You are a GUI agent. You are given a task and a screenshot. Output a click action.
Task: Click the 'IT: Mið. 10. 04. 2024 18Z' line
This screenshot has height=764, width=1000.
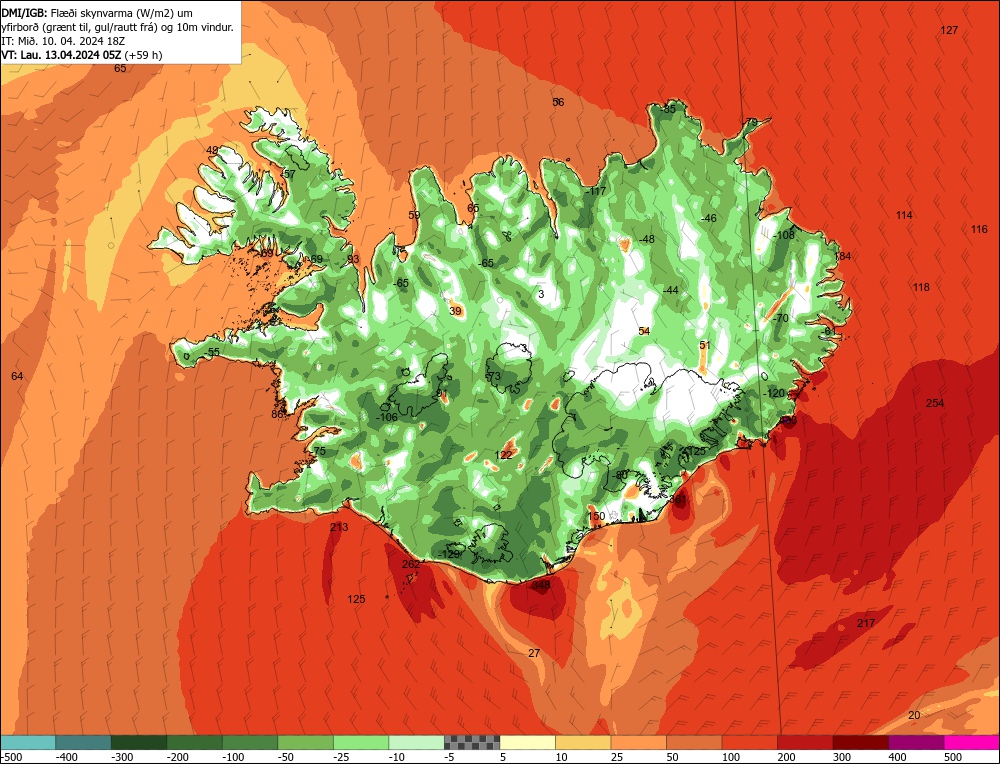coord(63,41)
